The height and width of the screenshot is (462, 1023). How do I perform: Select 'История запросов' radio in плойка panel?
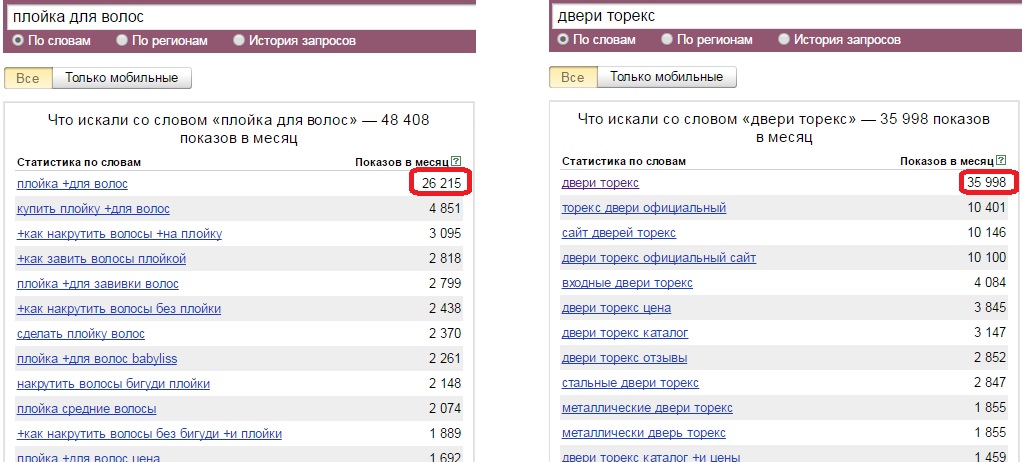[x=239, y=40]
